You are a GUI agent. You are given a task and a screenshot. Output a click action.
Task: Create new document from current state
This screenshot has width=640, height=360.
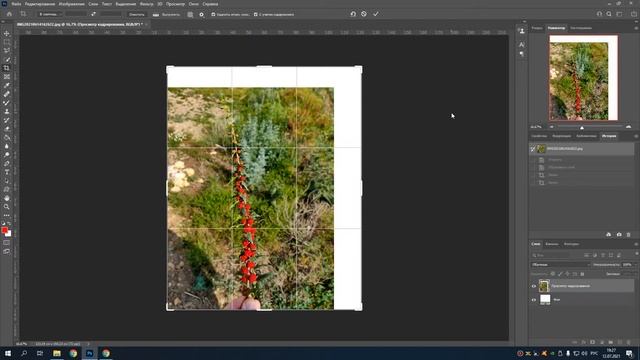(x=609, y=235)
